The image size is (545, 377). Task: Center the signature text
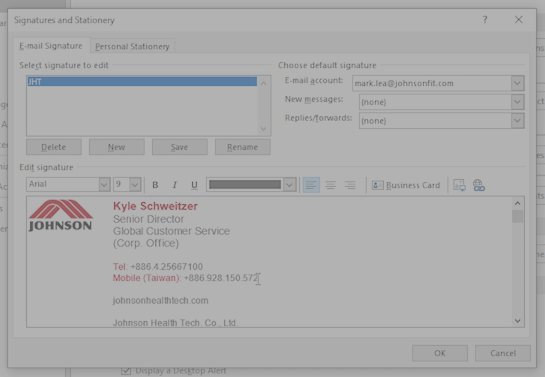(x=331, y=185)
